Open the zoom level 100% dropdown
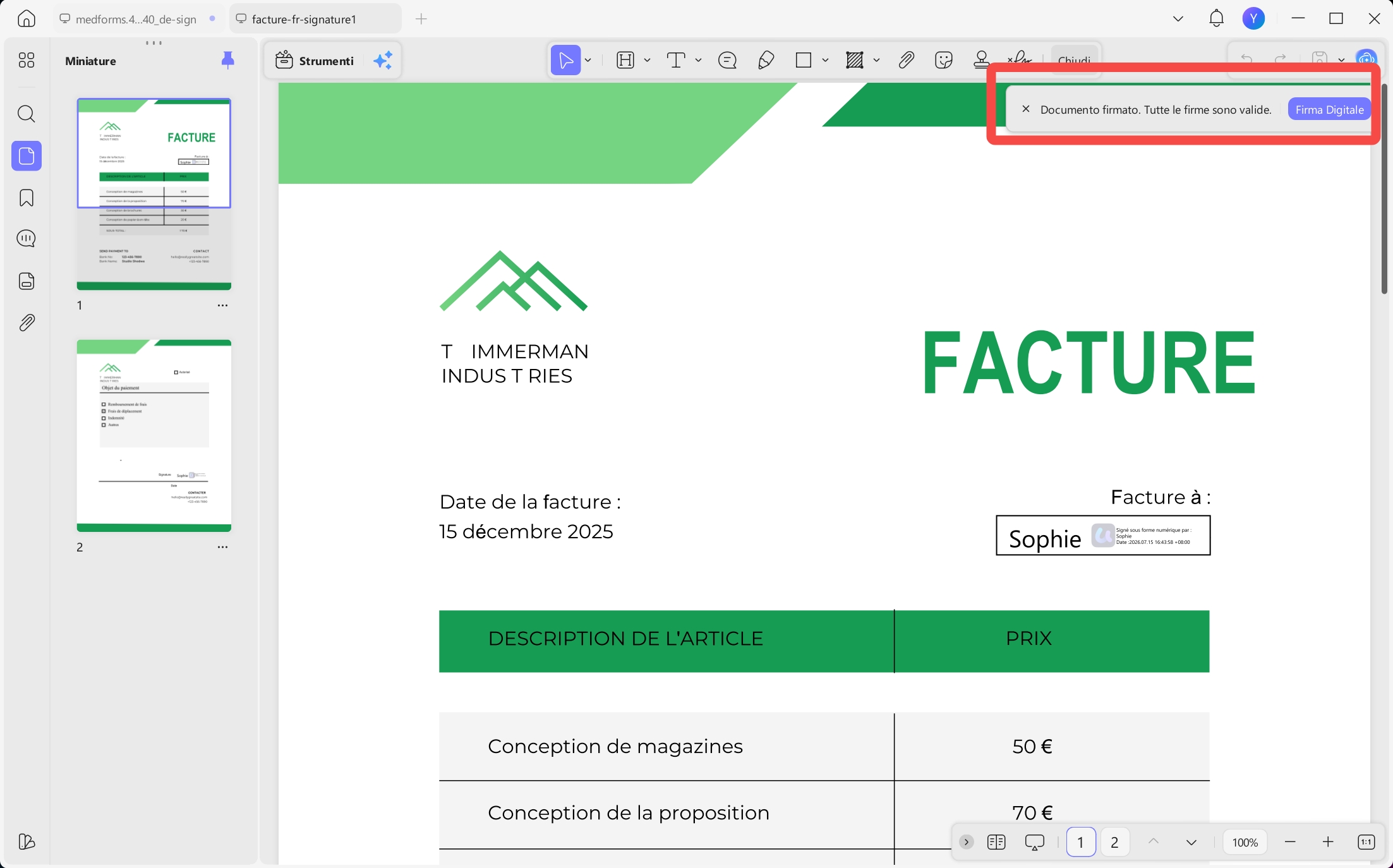 click(x=1245, y=842)
